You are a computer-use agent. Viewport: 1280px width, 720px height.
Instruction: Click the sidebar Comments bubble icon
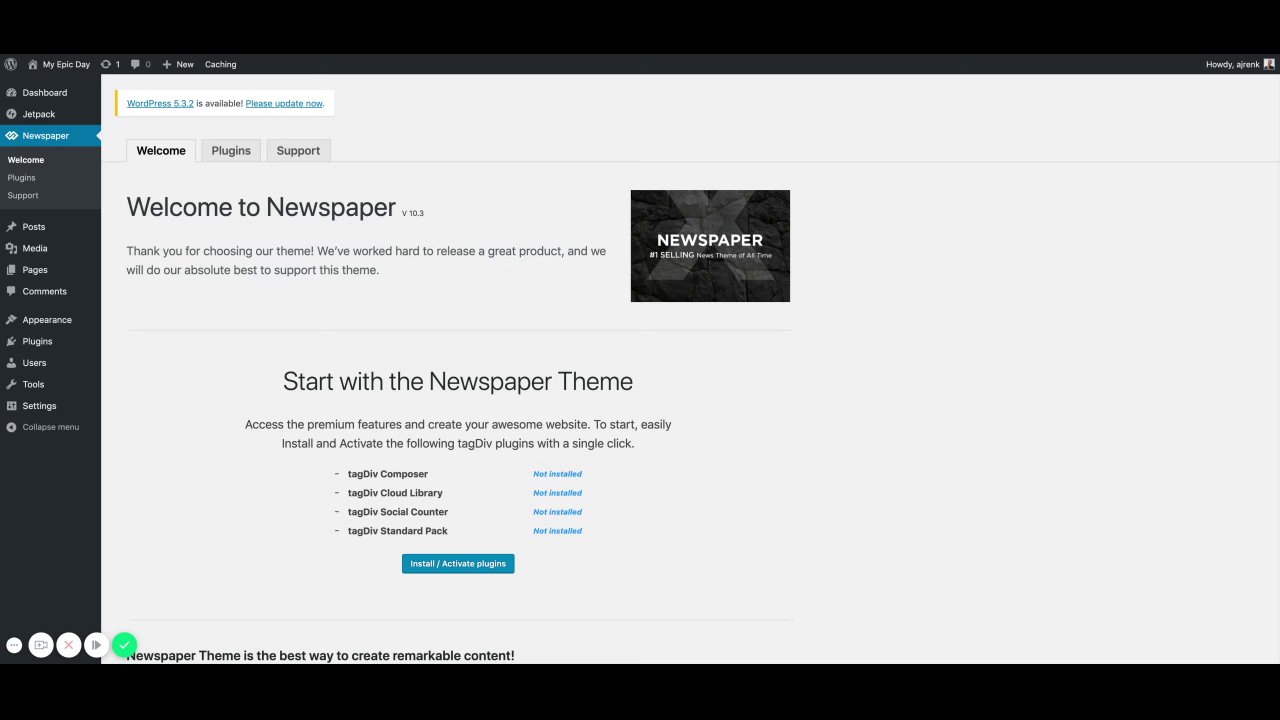click(x=11, y=291)
